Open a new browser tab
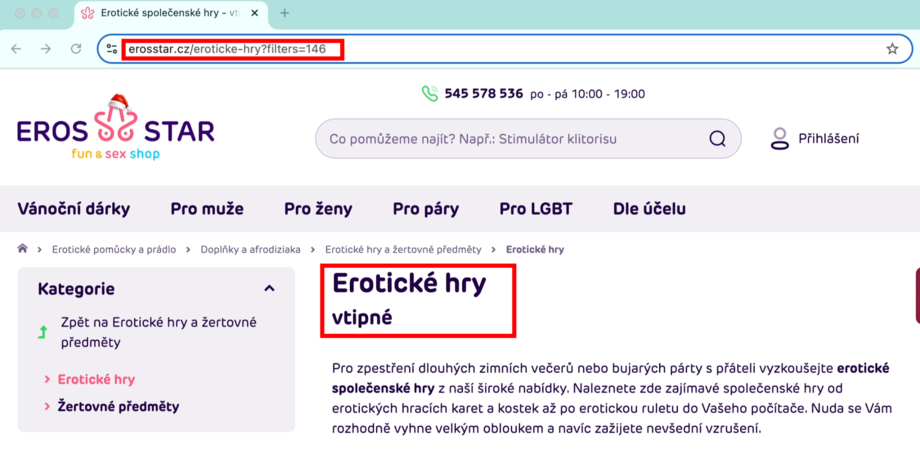Screen dimensions: 920x450 [285, 13]
